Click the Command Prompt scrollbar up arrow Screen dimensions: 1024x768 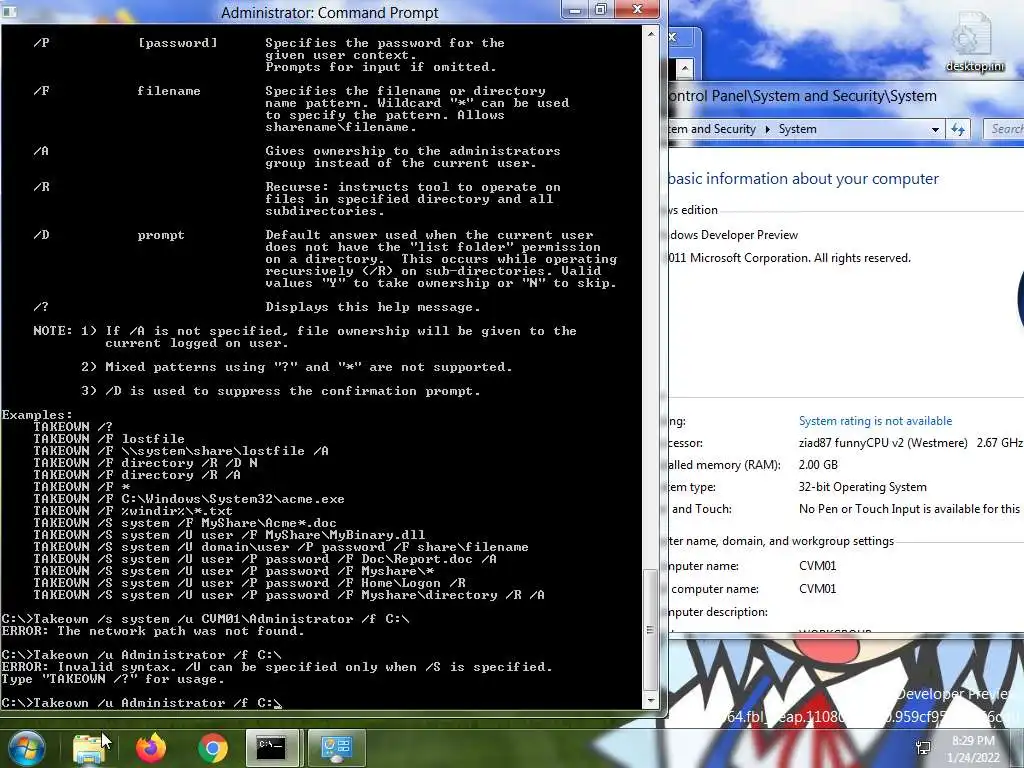650,33
